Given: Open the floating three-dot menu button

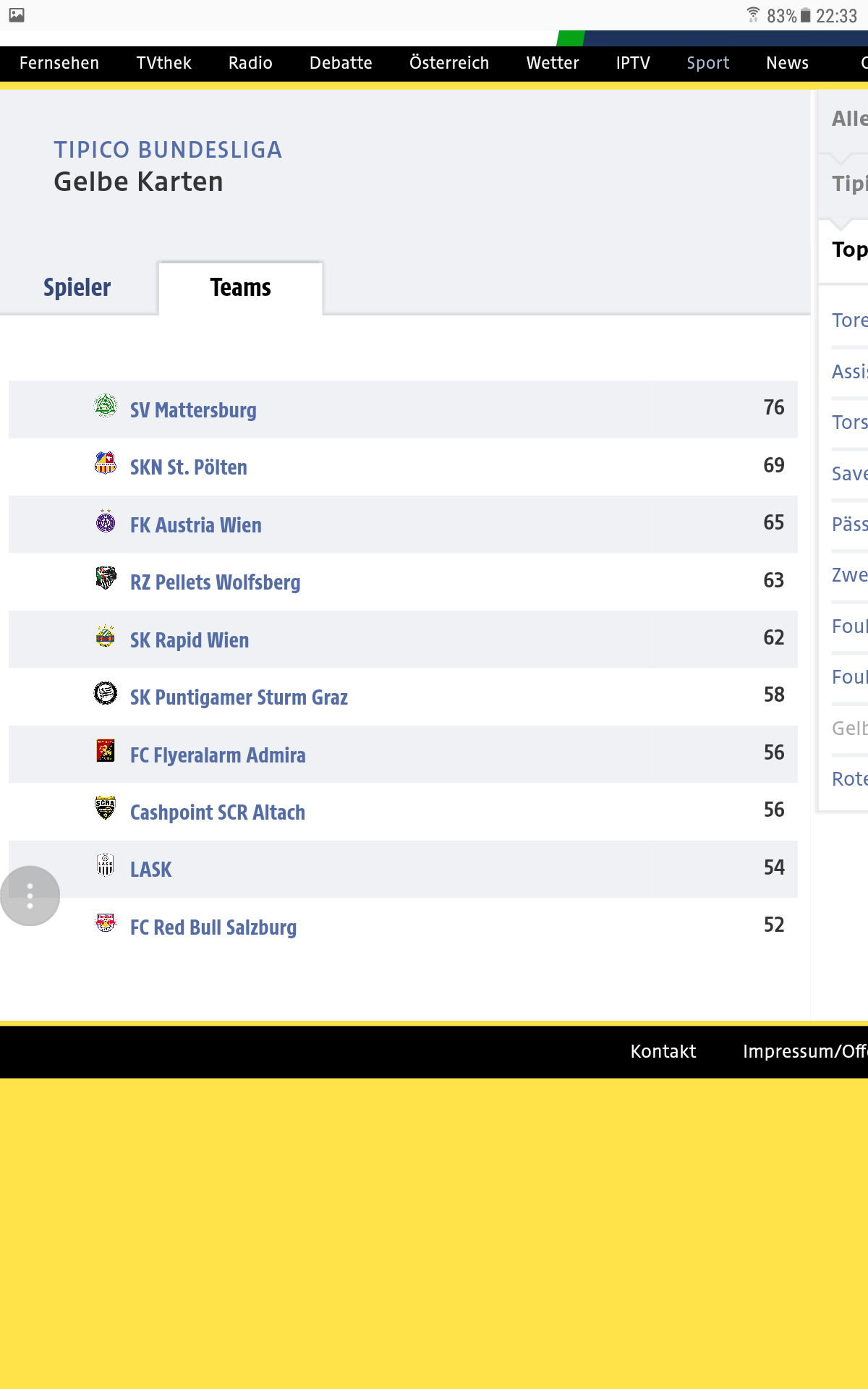Looking at the screenshot, I should [30, 896].
